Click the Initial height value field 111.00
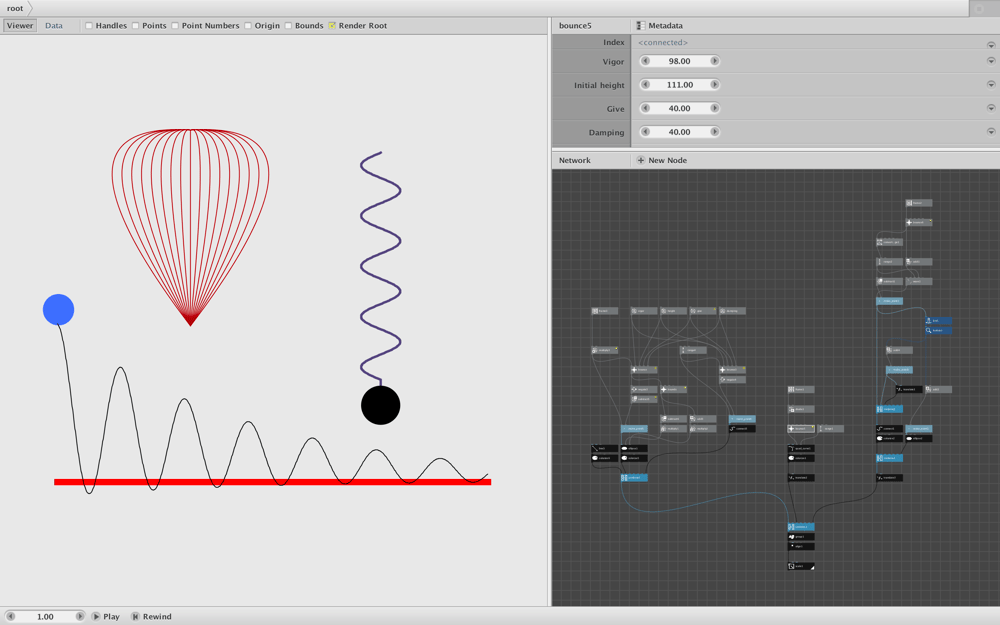Viewport: 1000px width, 625px height. 680,84
